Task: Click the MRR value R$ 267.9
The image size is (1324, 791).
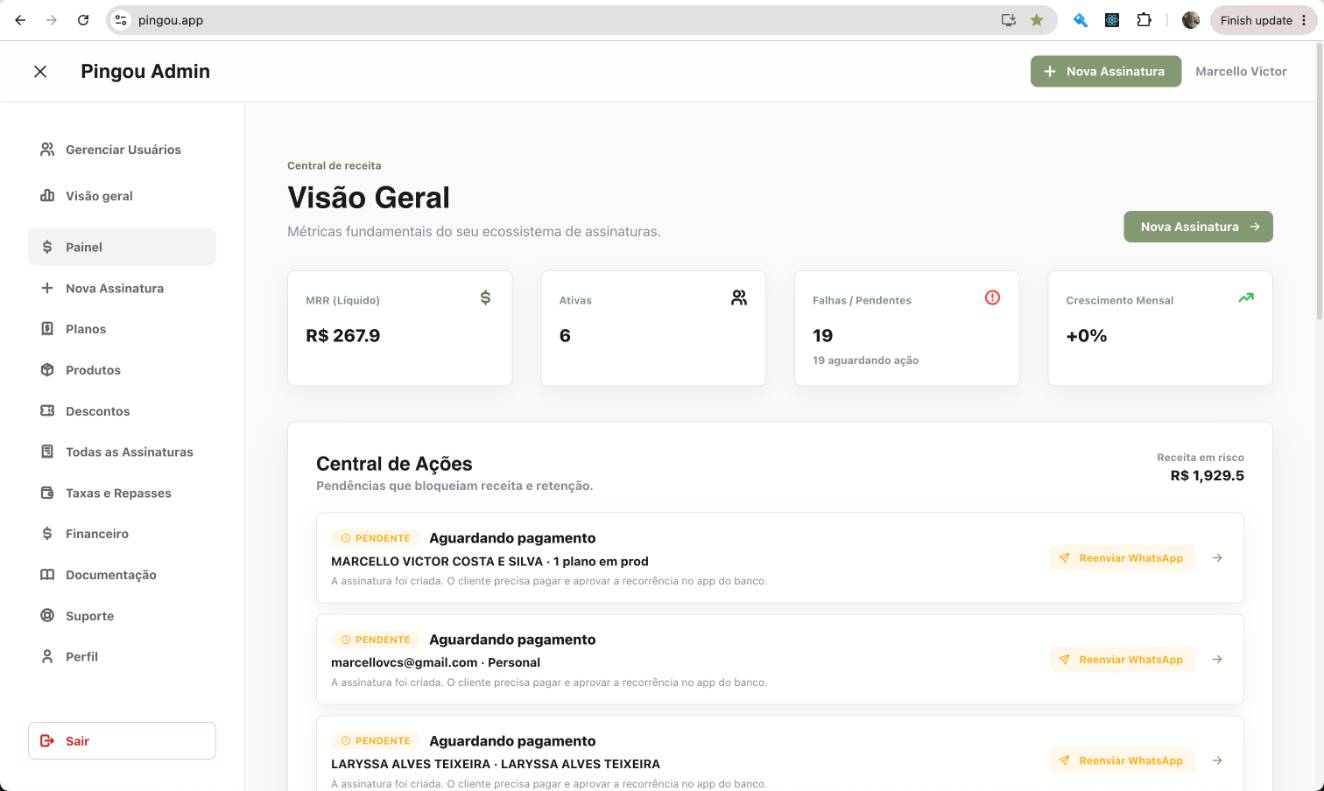Action: coord(343,335)
